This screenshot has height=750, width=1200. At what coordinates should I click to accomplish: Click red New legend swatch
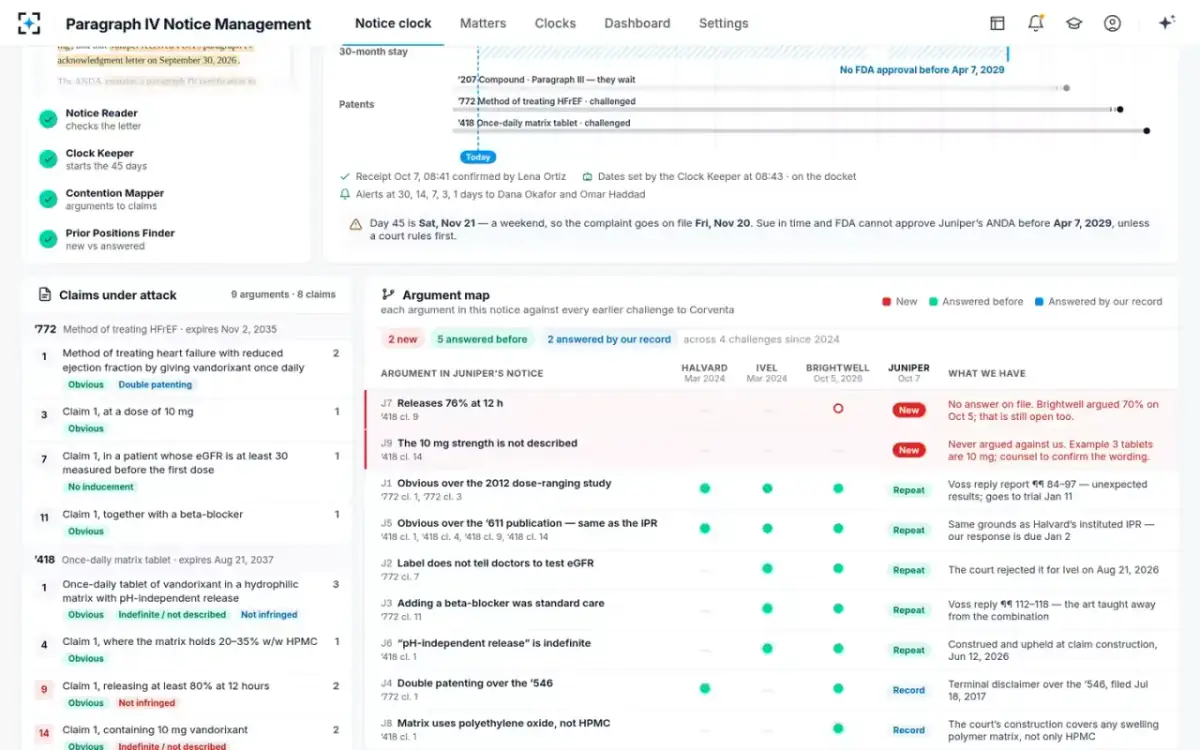(886, 301)
